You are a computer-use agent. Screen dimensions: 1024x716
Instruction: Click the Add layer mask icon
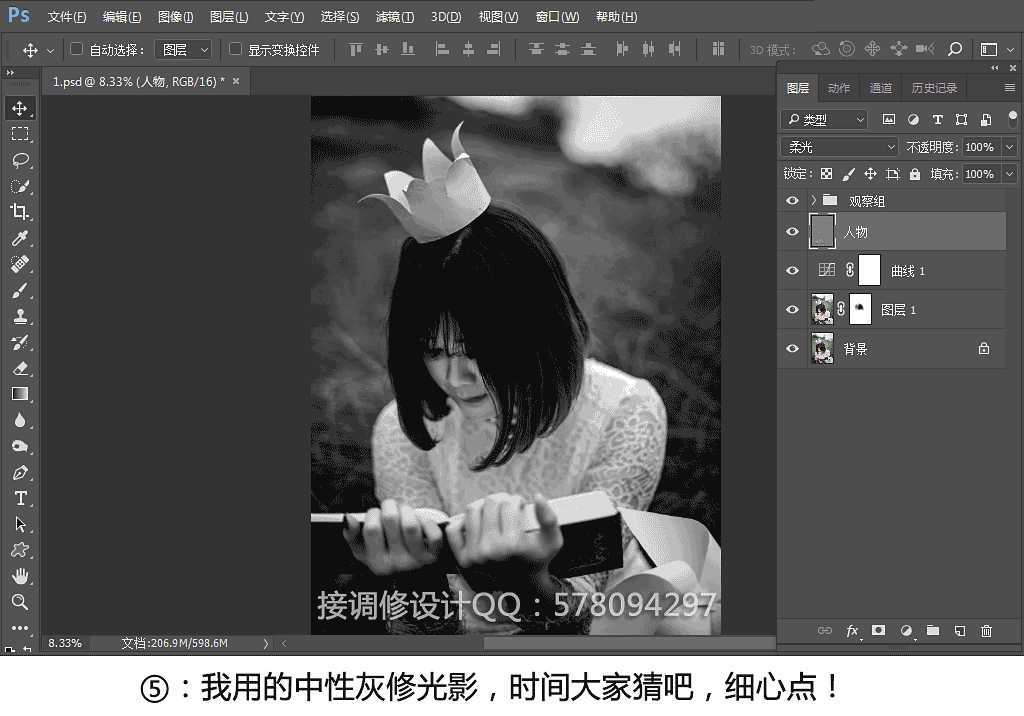point(879,631)
